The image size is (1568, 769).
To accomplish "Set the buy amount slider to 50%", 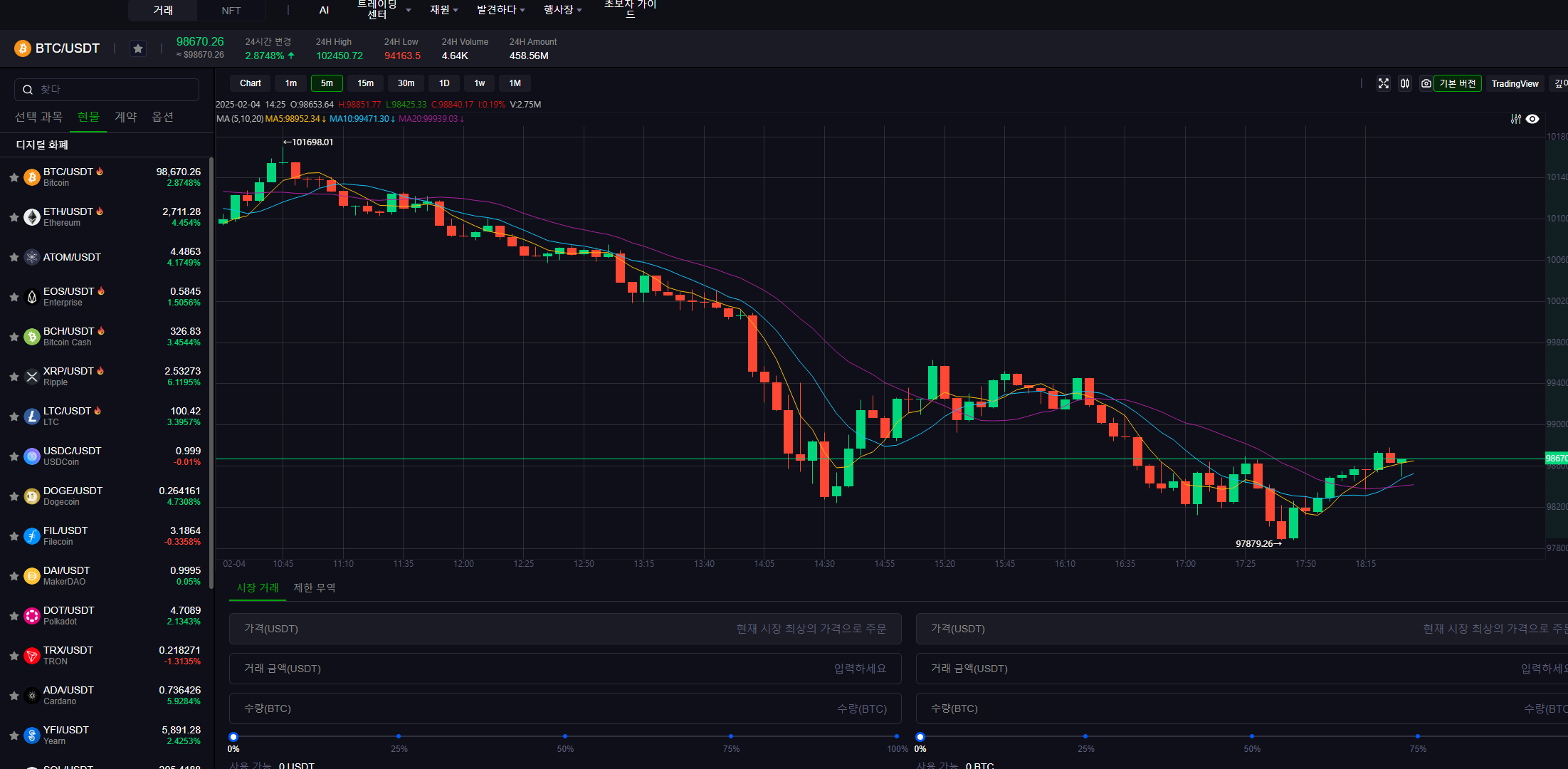I will coord(565,736).
